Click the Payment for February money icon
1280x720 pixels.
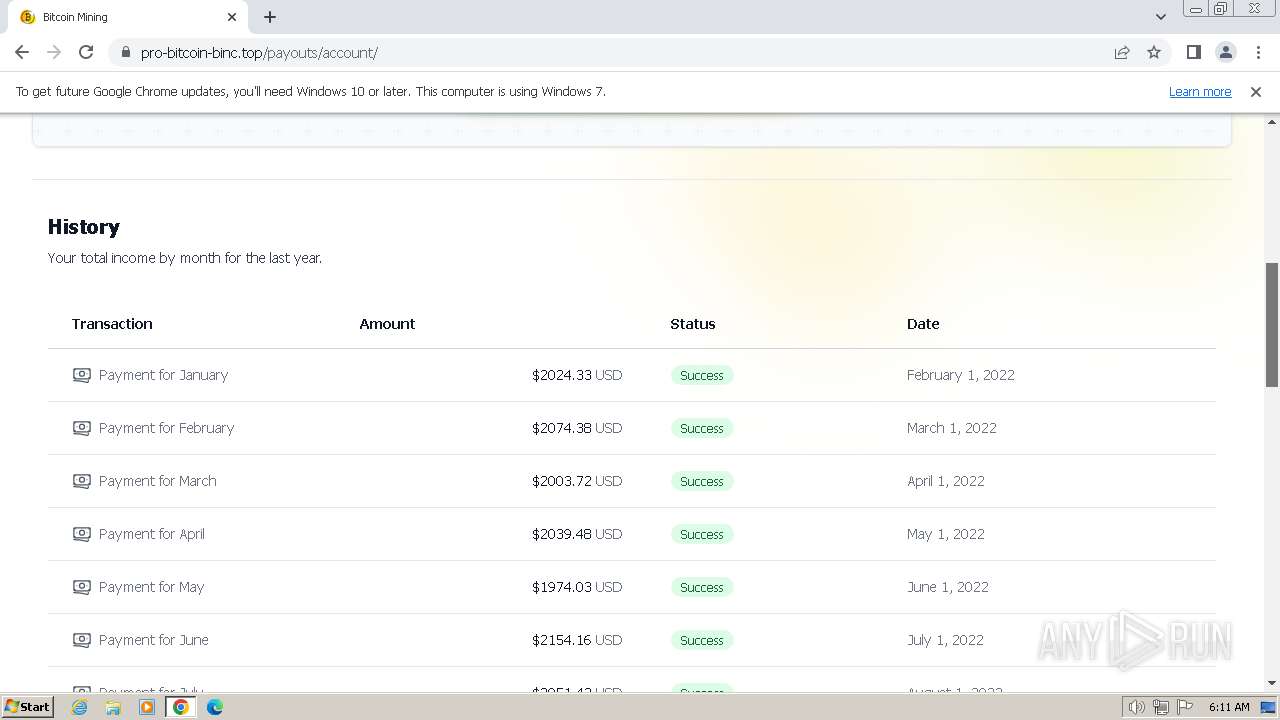pos(82,428)
